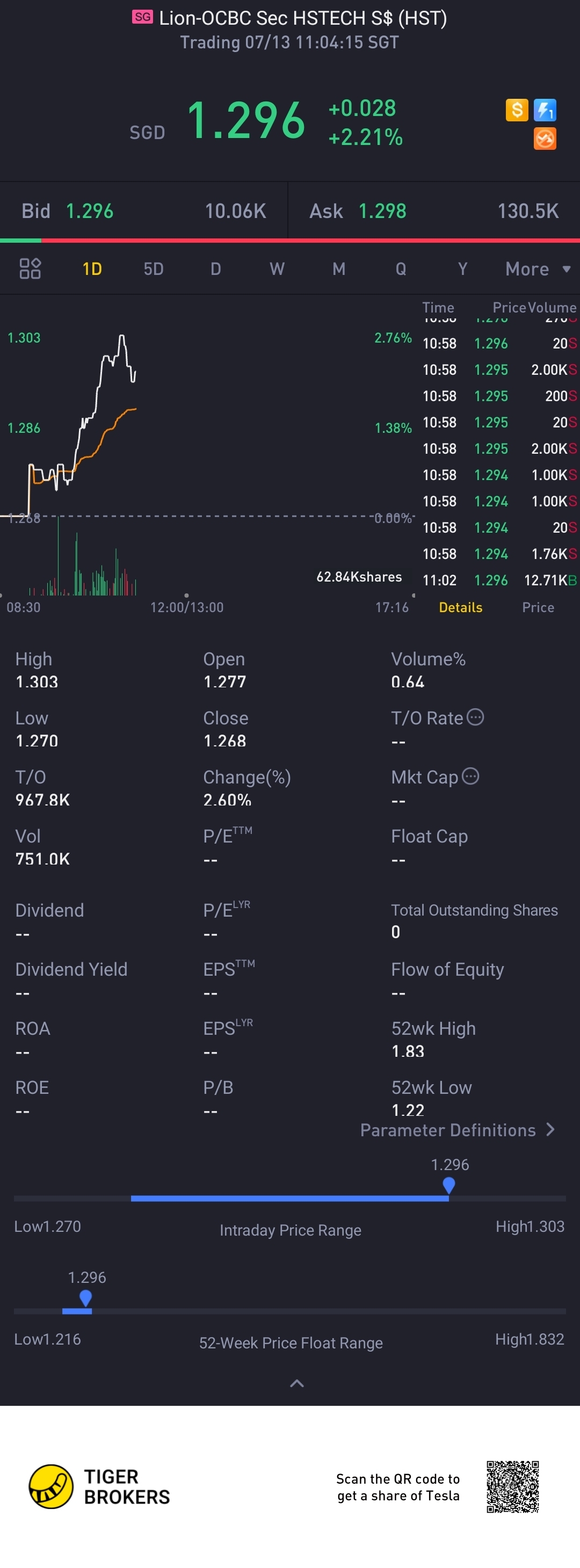Tap the yellow dollar sign badge icon
The height and width of the screenshot is (1568, 580).
[517, 110]
